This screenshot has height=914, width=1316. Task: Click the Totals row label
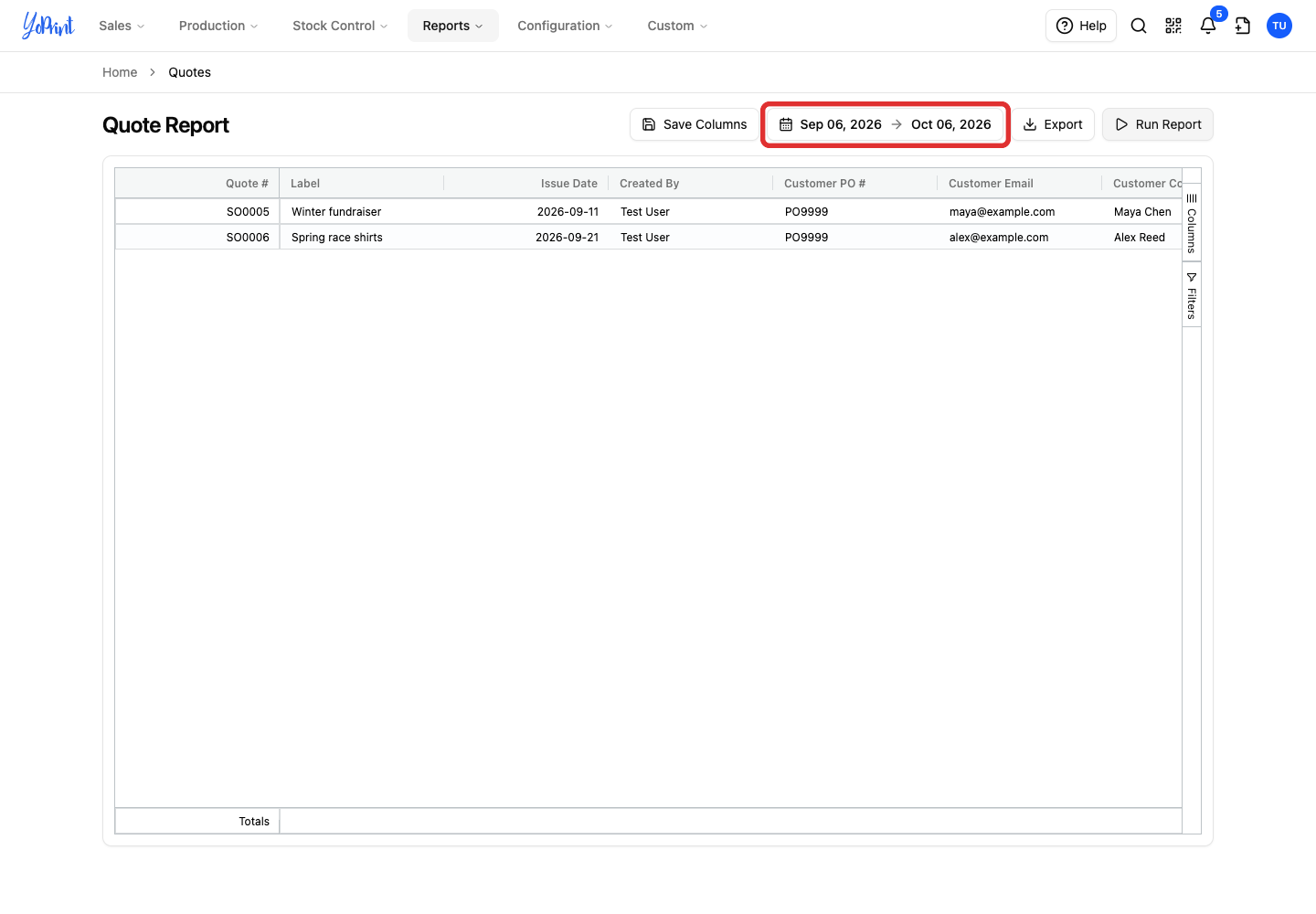[x=254, y=822]
